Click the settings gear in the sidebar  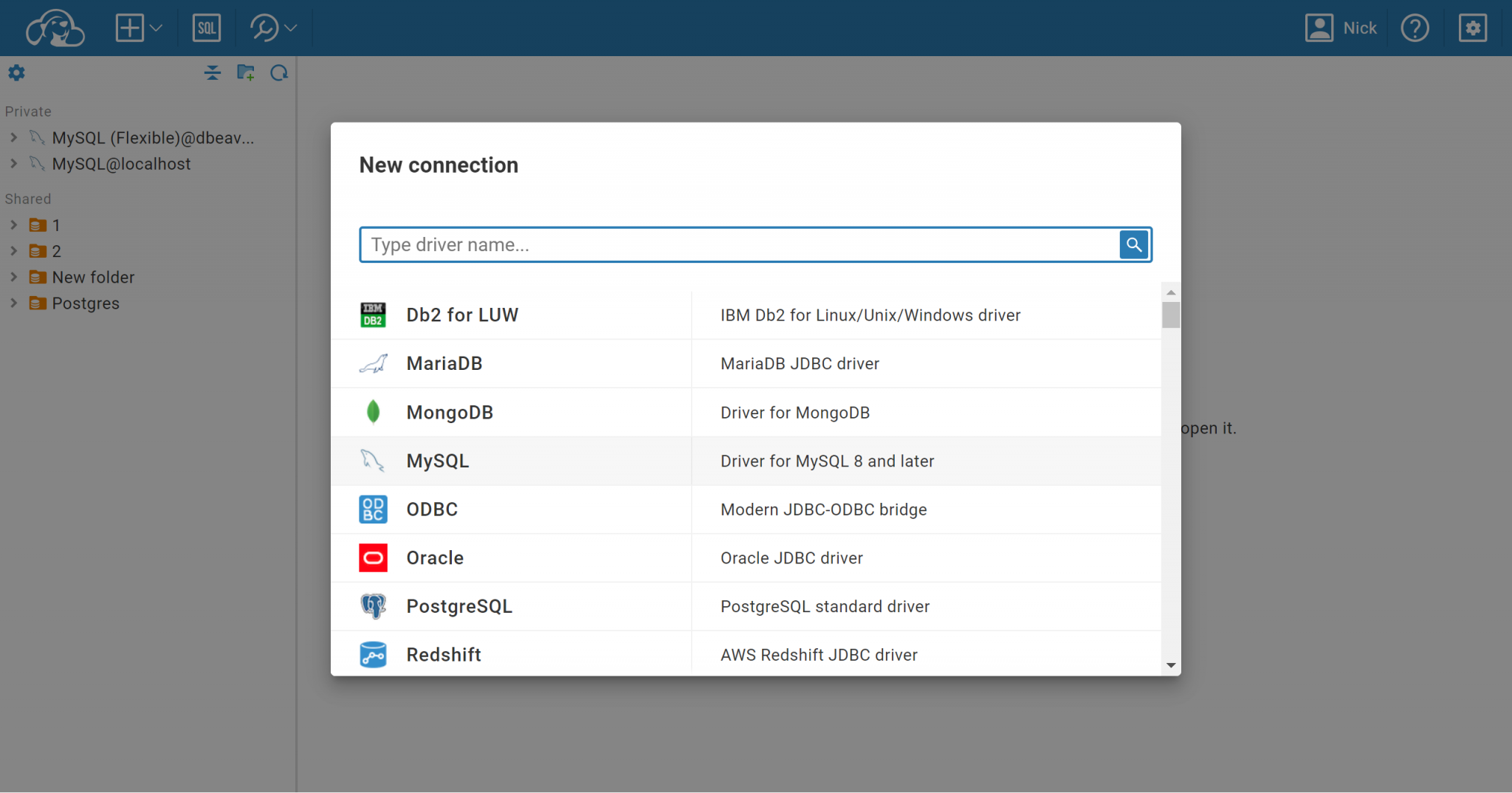16,72
